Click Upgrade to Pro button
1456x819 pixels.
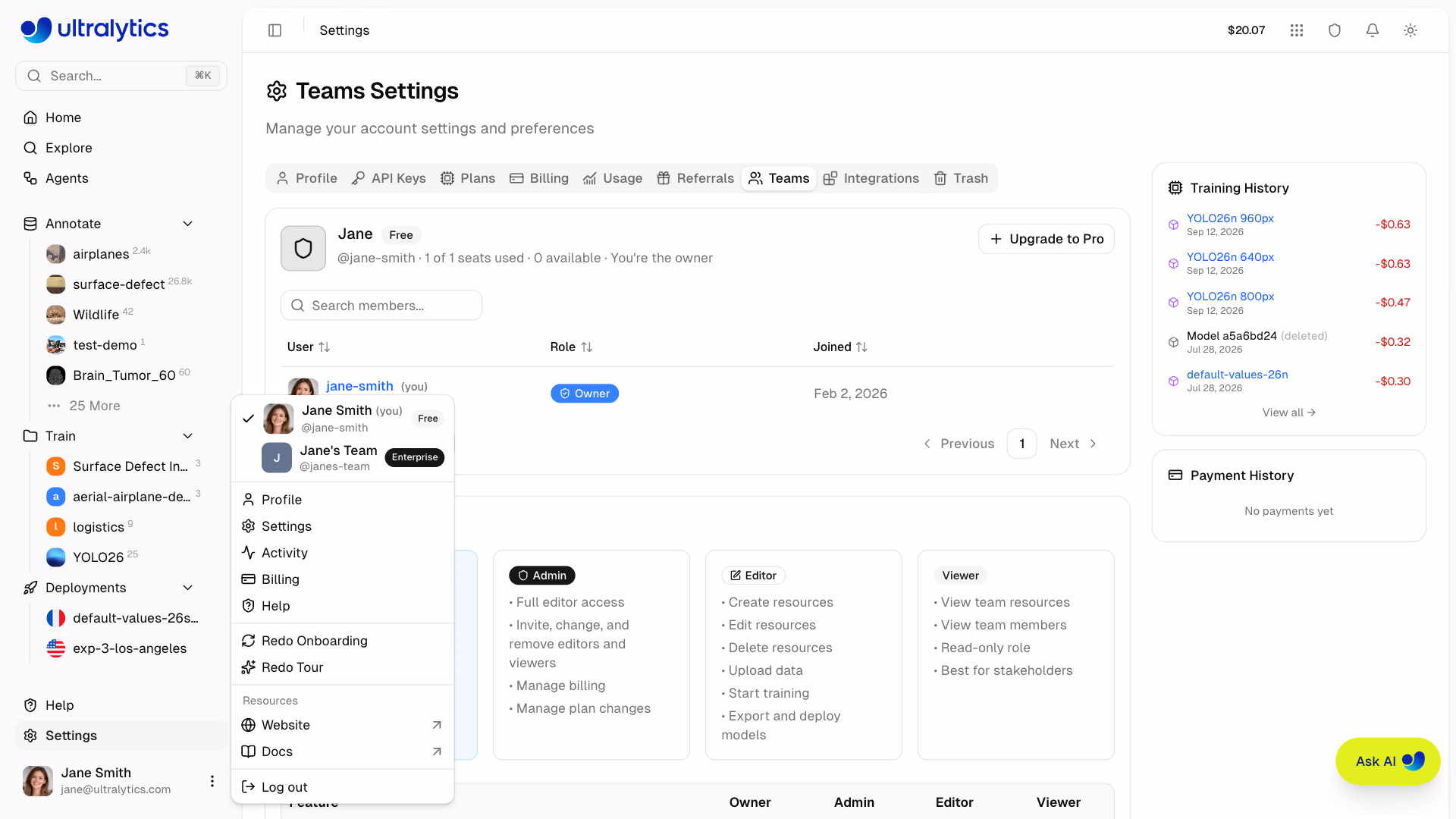coord(1046,239)
